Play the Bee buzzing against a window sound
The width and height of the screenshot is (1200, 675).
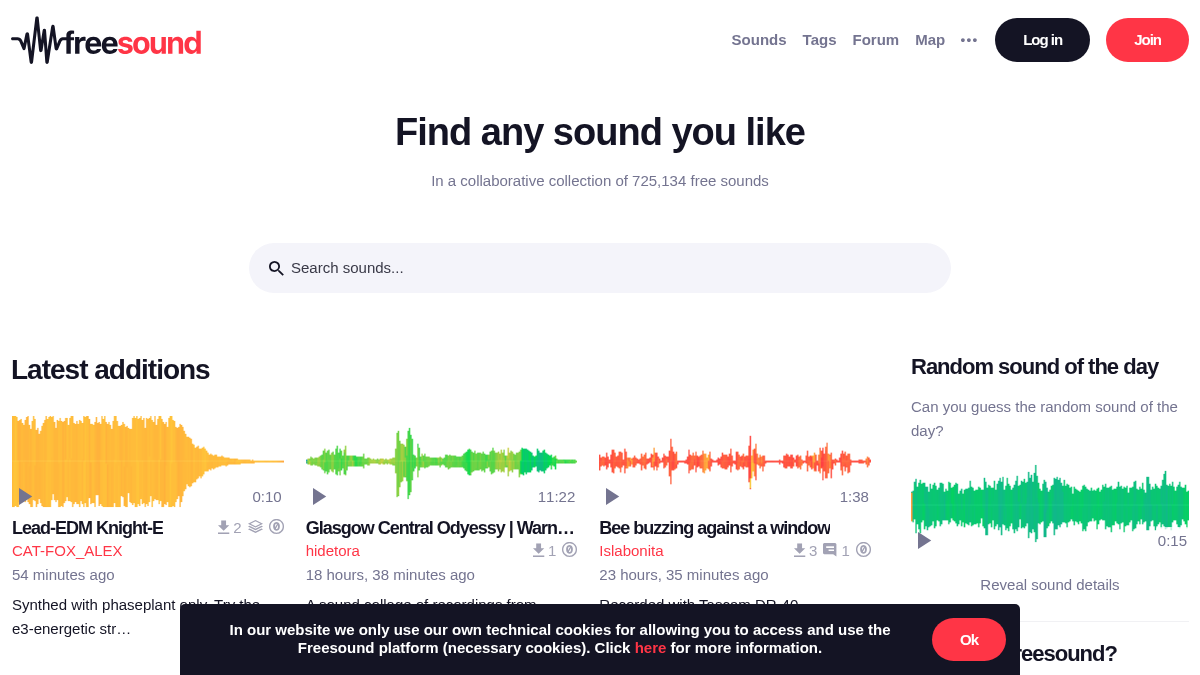coord(612,497)
